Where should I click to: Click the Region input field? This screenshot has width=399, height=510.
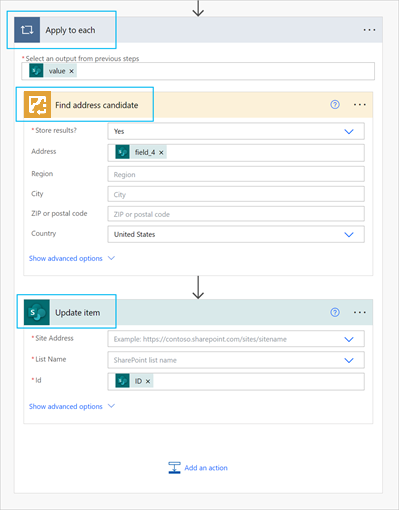click(x=236, y=174)
